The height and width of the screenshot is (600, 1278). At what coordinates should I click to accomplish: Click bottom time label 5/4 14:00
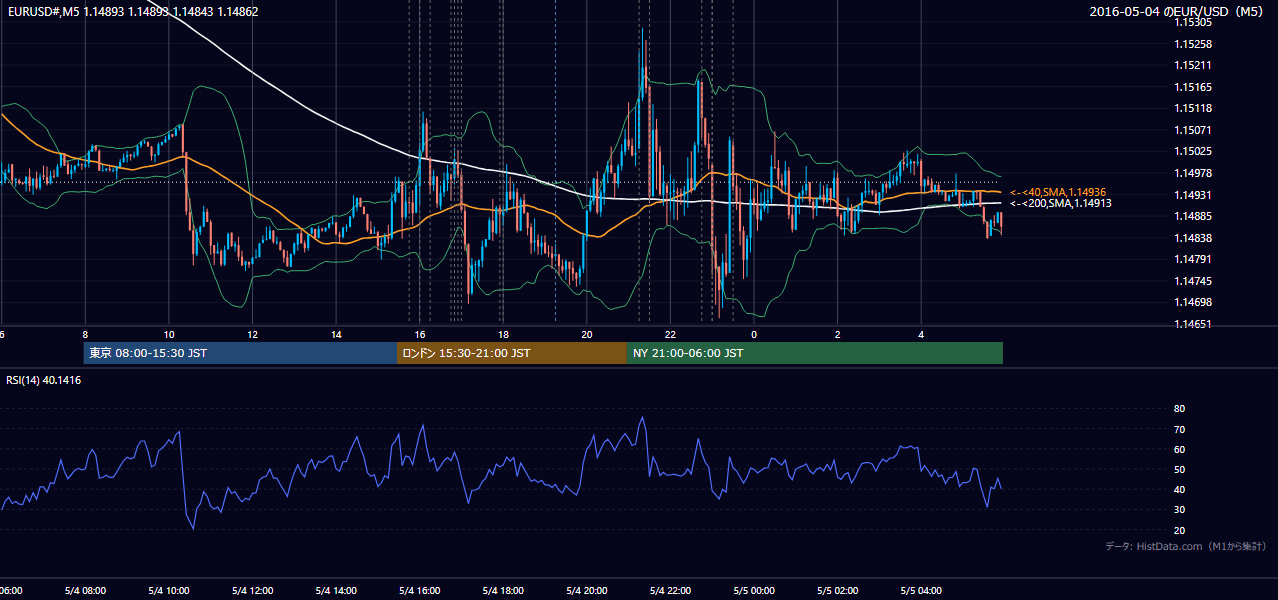(336, 591)
